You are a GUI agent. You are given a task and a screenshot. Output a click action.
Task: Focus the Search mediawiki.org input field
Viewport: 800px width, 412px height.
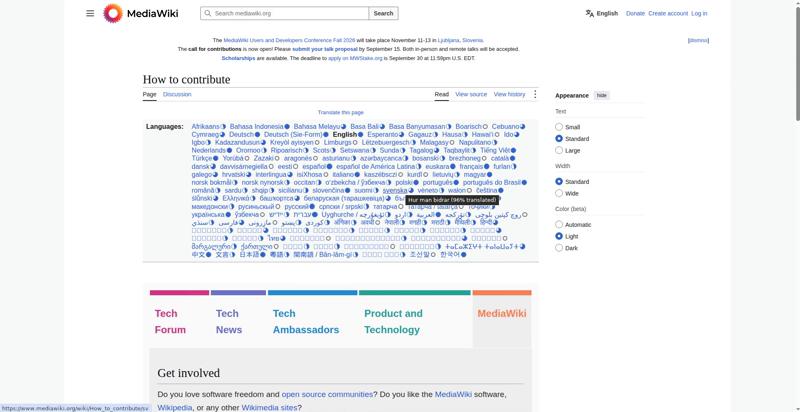pyautogui.click(x=290, y=13)
